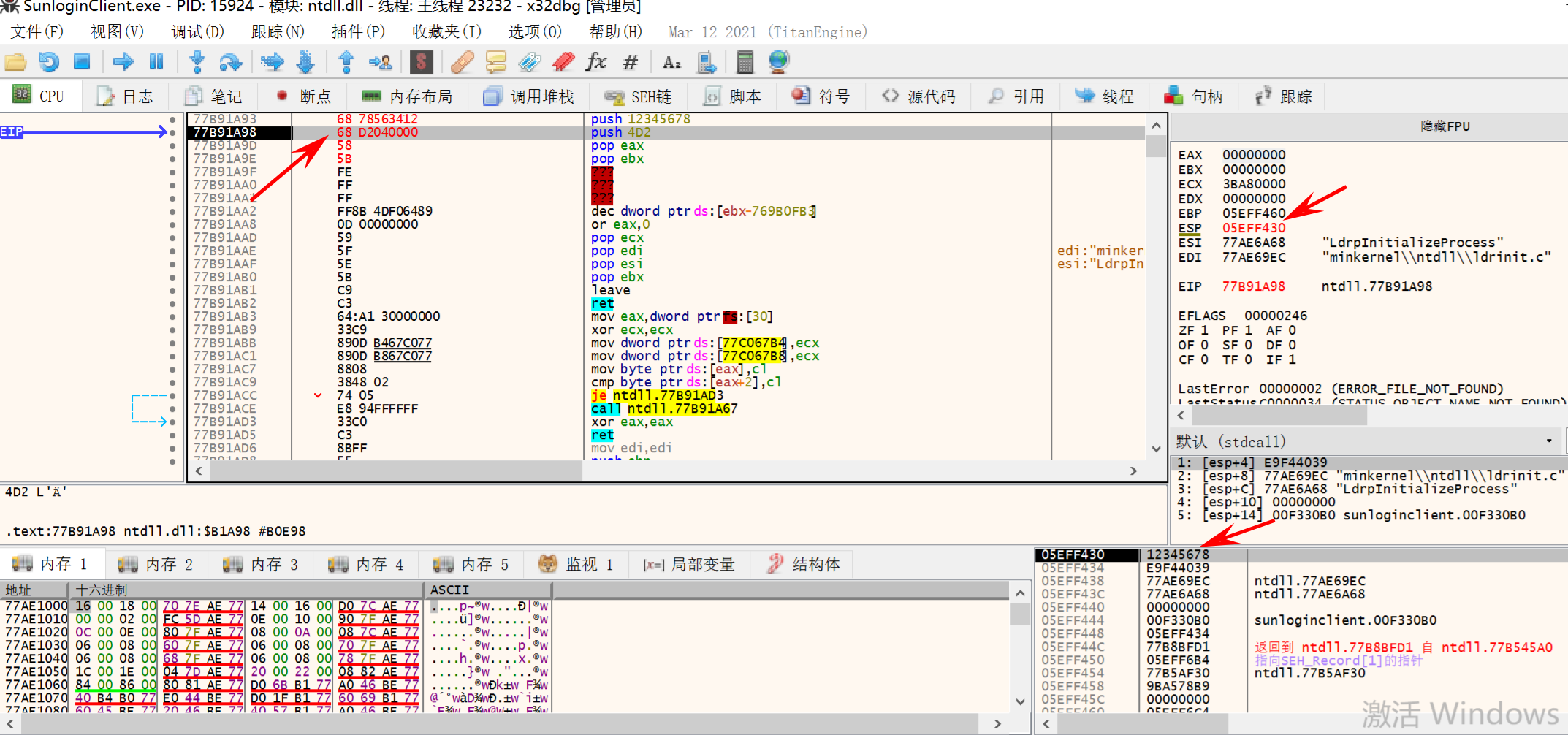Select dump row at address 77AE1020
Image resolution: width=1568 pixels, height=735 pixels.
tap(275, 632)
